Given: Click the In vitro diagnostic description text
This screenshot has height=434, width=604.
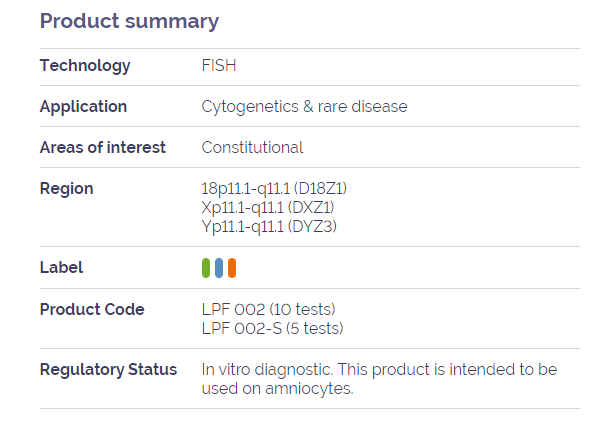Looking at the screenshot, I should pyautogui.click(x=379, y=379).
